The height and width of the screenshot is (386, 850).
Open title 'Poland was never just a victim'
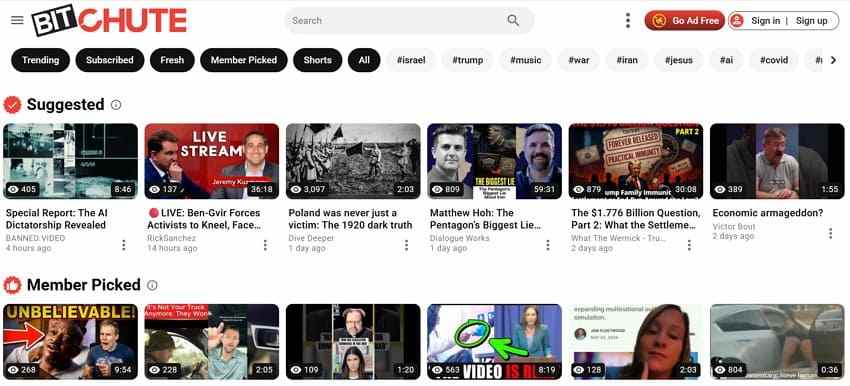point(350,219)
